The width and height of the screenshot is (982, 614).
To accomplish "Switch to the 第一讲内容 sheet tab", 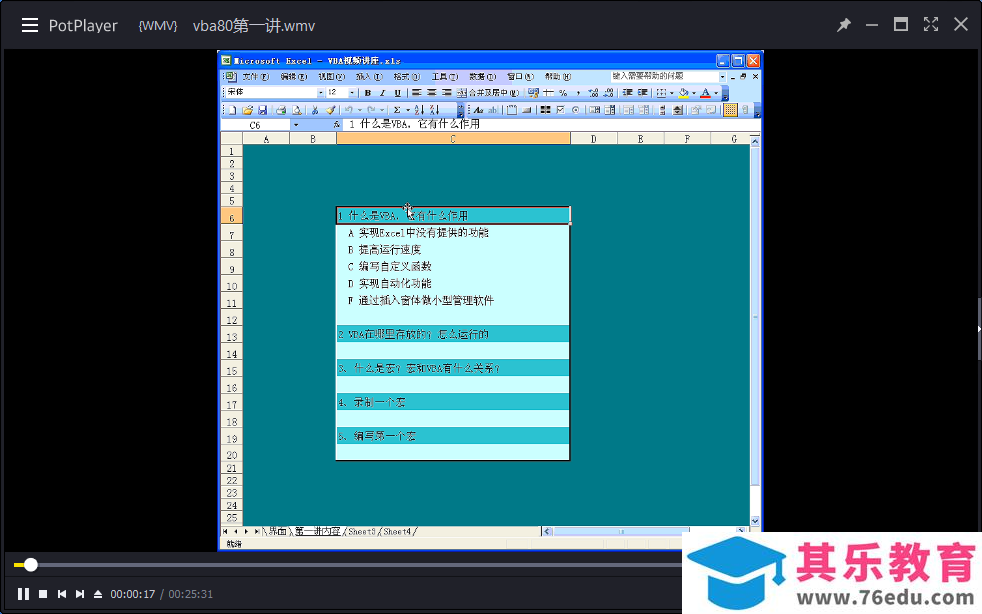I will [x=318, y=531].
